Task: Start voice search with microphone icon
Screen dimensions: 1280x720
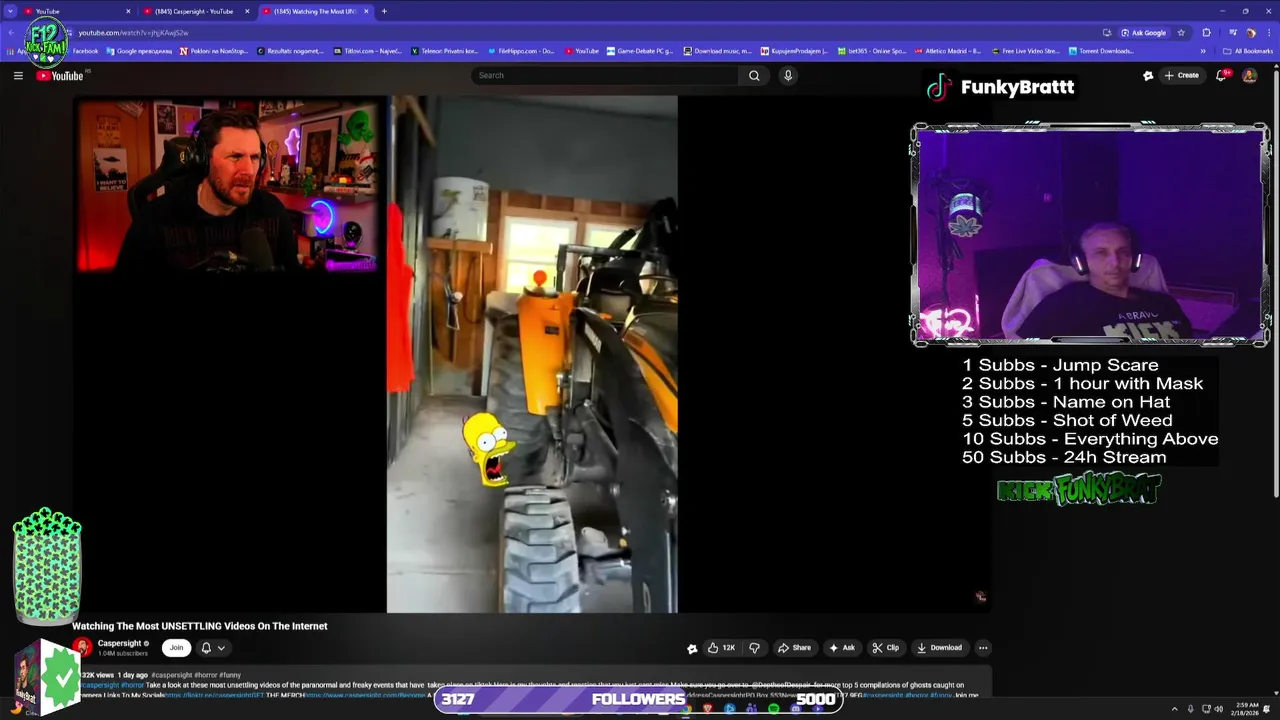Action: click(788, 75)
